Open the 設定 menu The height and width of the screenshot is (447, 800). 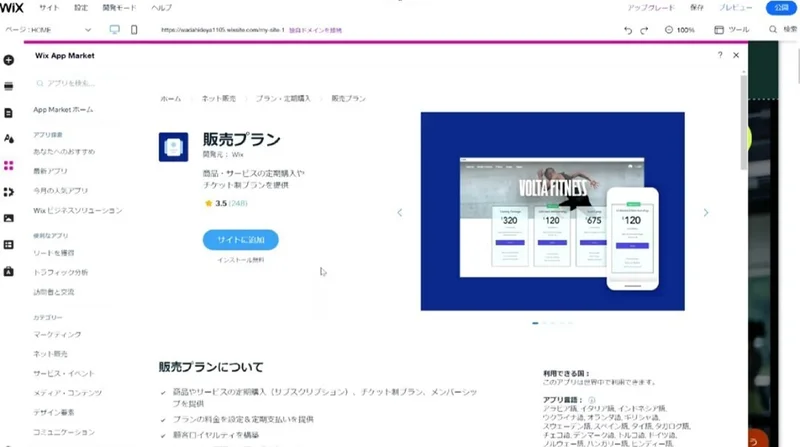point(81,8)
